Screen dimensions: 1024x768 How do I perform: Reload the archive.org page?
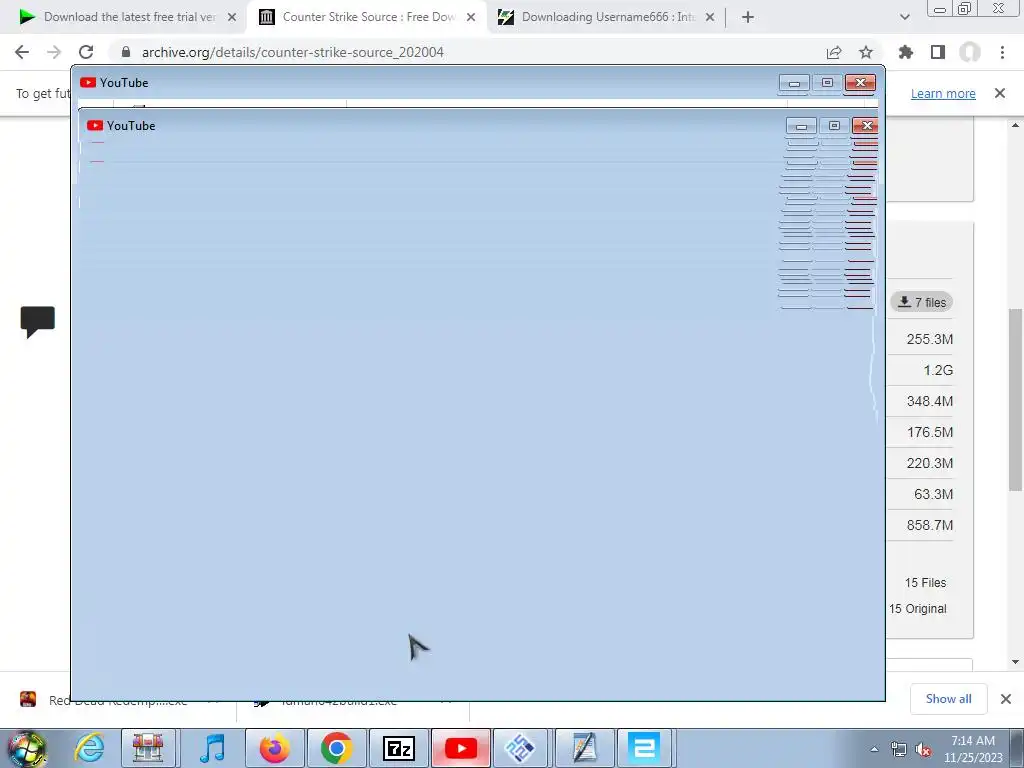(86, 52)
